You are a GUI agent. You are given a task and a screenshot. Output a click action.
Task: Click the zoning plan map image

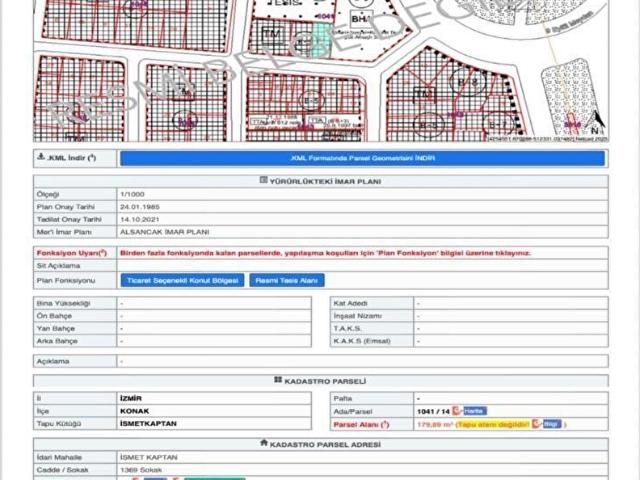[321, 71]
